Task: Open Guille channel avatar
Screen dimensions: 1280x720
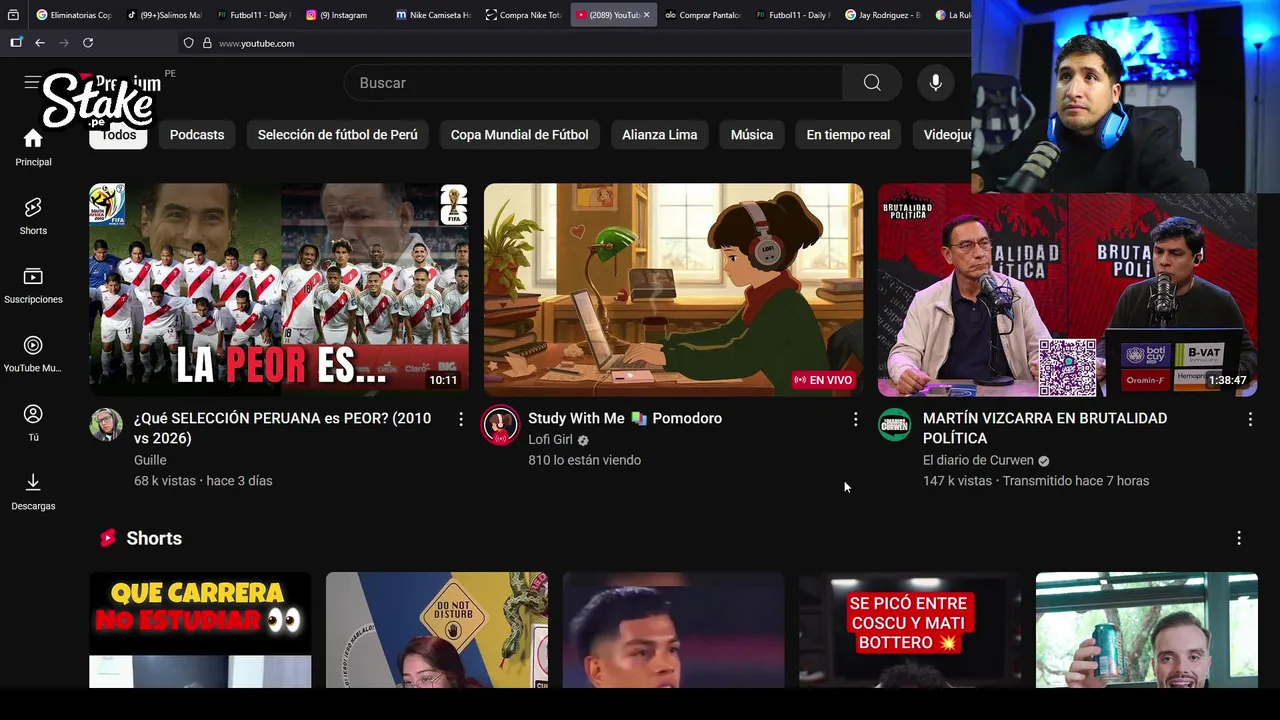Action: (x=106, y=425)
